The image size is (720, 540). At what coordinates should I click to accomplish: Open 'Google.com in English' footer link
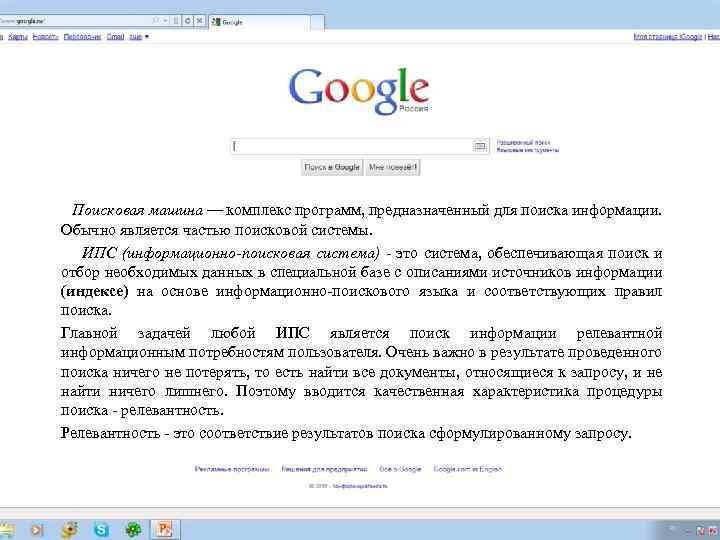coord(468,469)
